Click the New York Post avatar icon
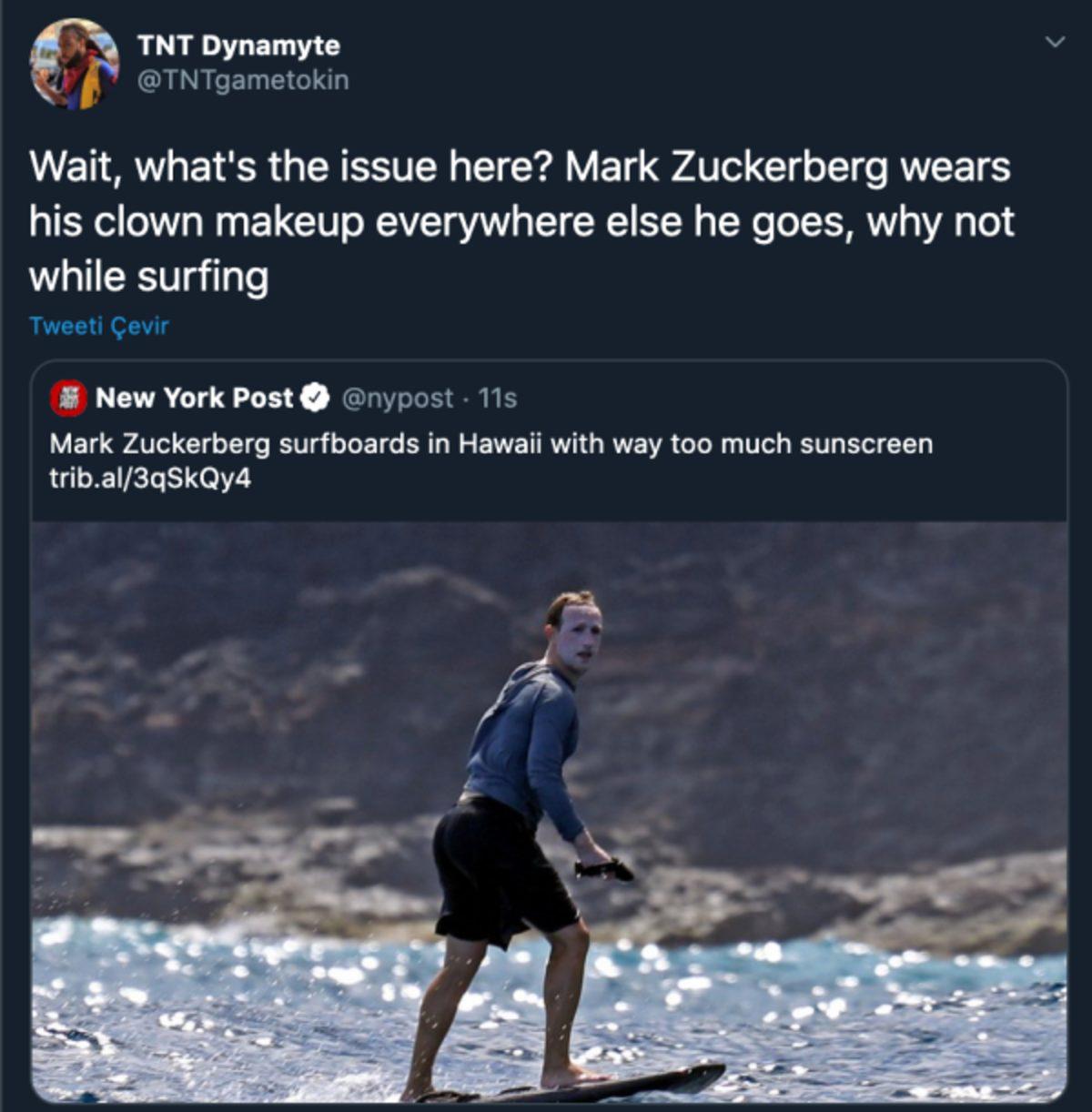 (x=70, y=396)
